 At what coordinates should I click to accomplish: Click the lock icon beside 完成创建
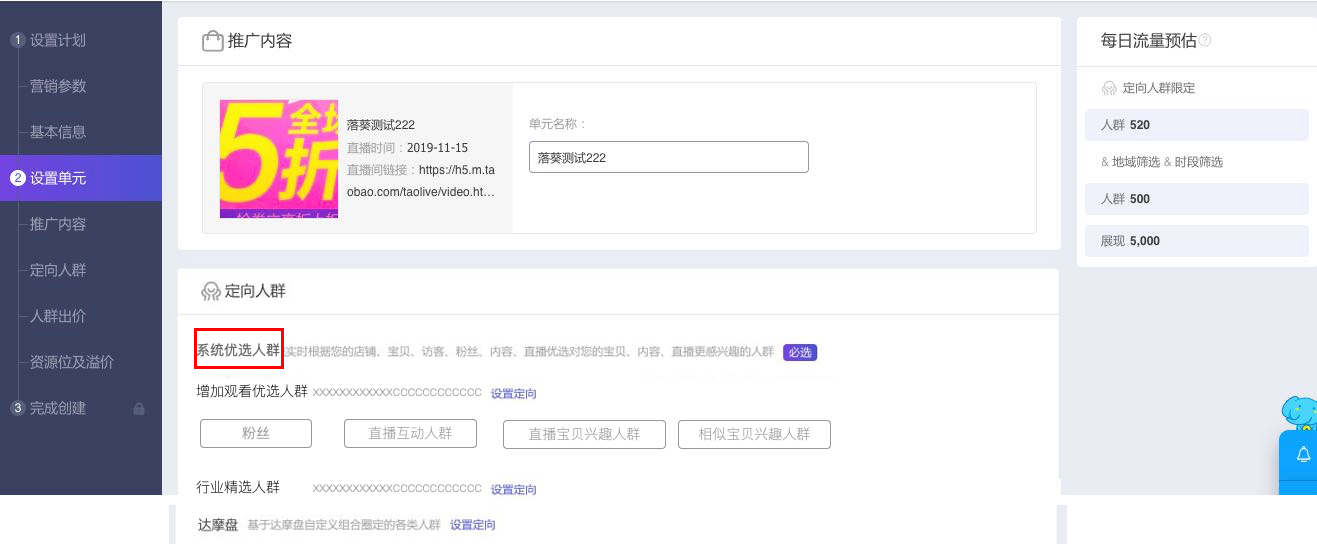click(x=139, y=408)
